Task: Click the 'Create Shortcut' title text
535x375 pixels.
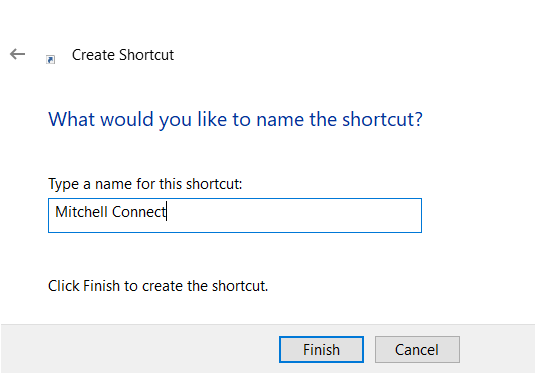Action: pos(123,55)
